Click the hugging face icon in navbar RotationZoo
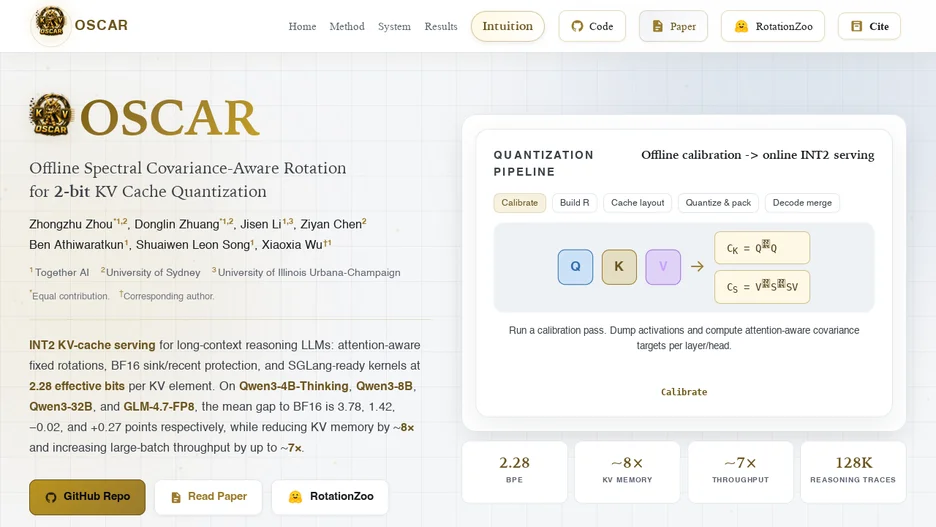 tap(741, 26)
